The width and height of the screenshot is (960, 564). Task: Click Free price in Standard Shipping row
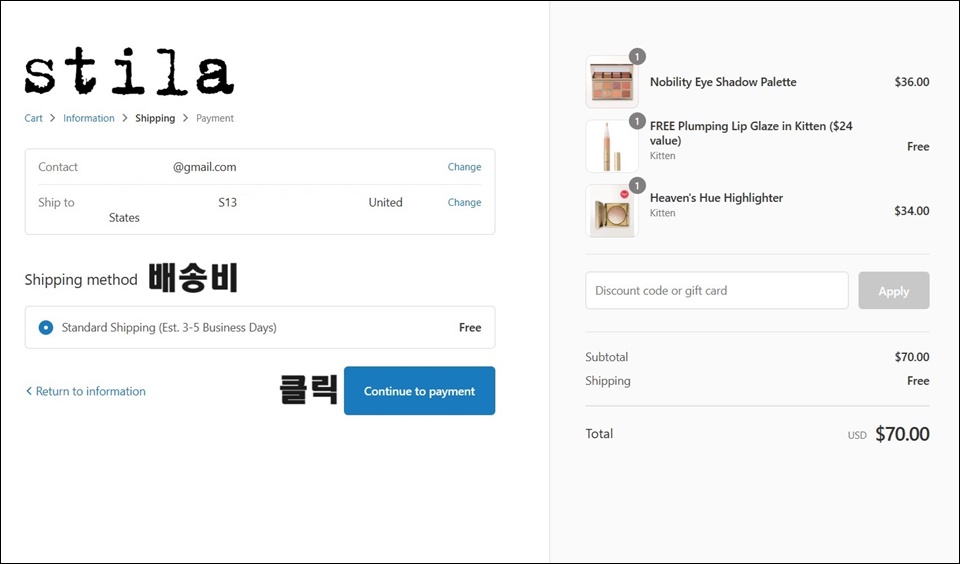click(470, 328)
